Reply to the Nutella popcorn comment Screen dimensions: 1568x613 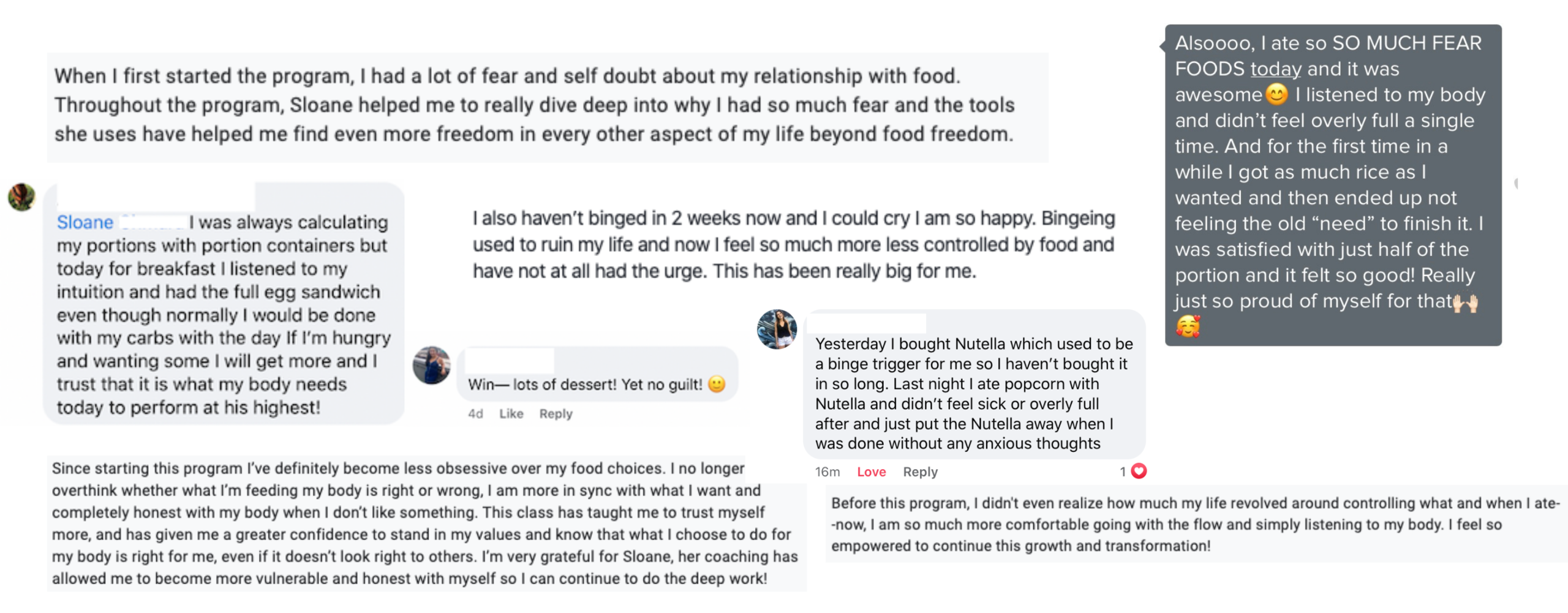920,472
